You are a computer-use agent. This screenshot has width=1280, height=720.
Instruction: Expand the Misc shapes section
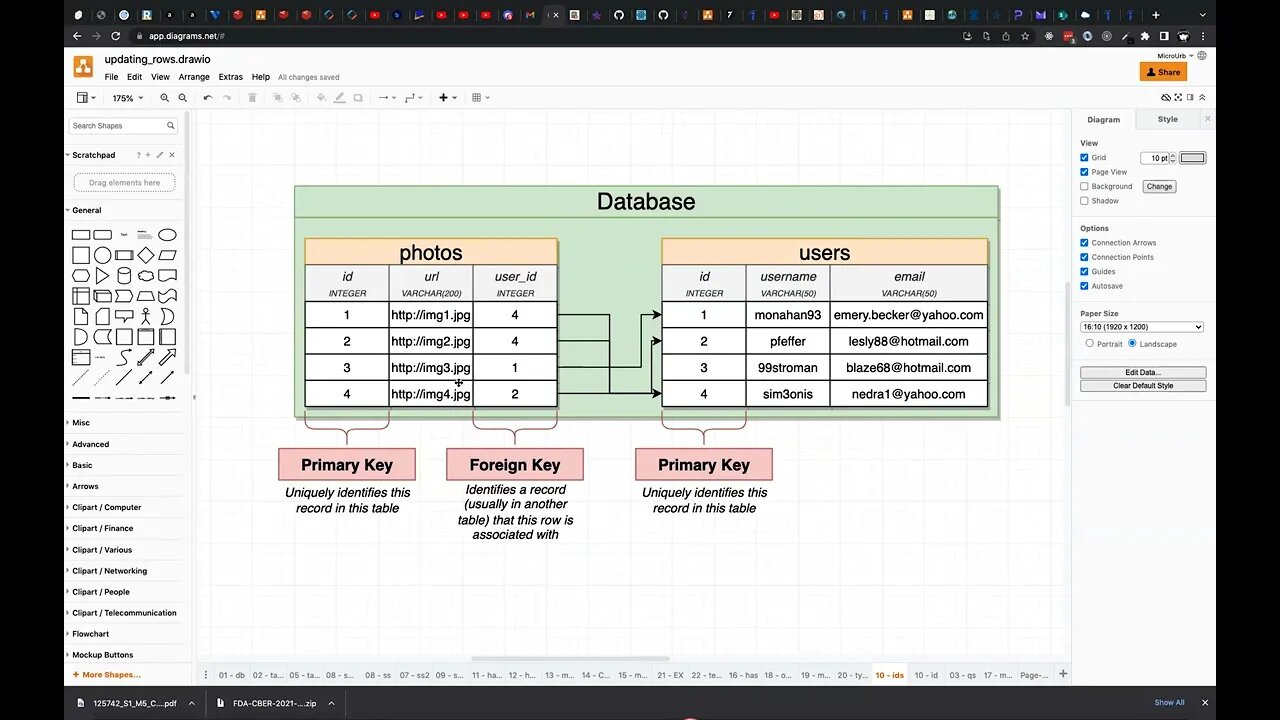(x=81, y=423)
